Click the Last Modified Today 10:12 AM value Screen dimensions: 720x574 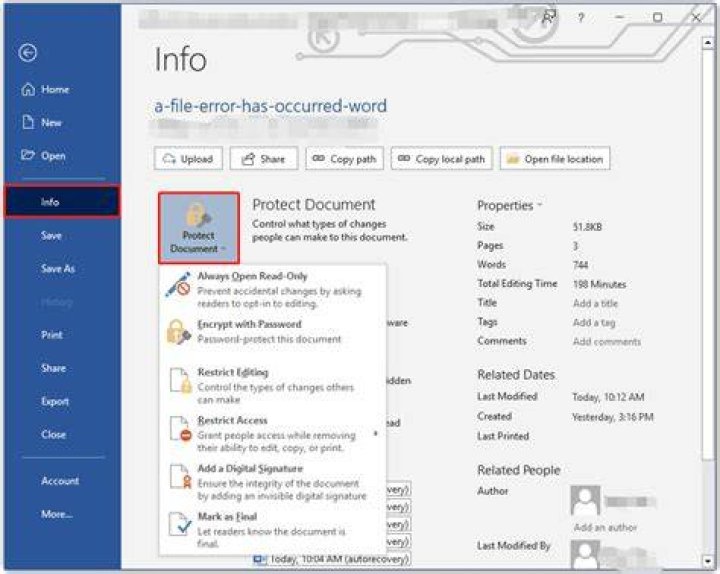(608, 397)
